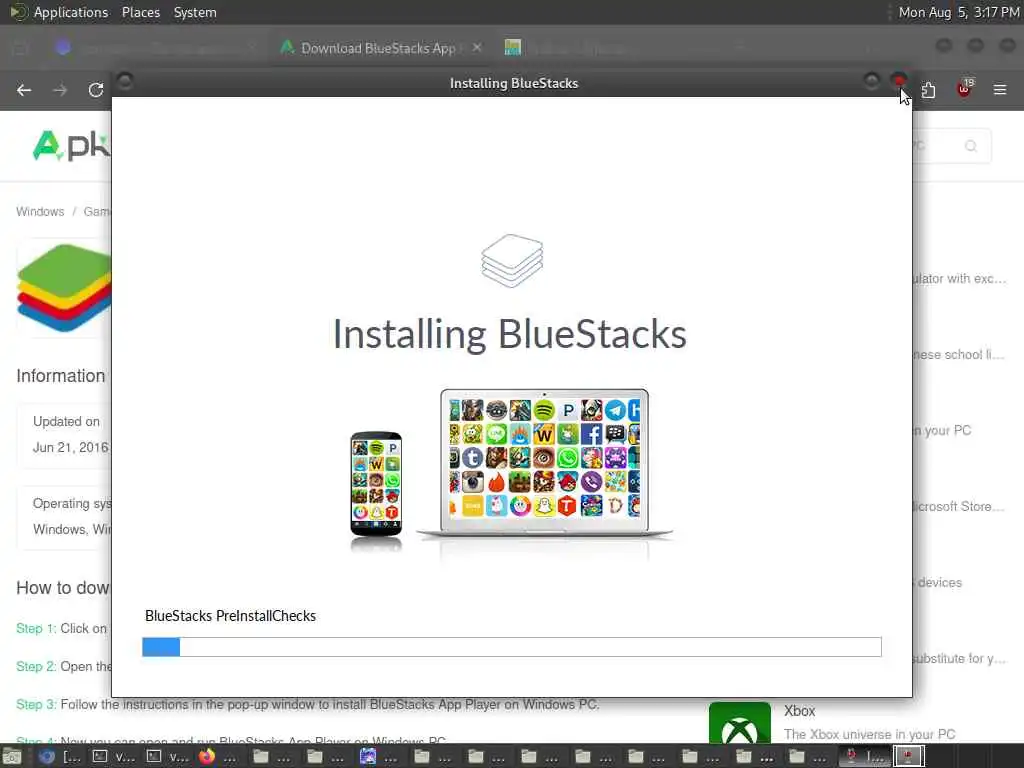Click the installer title bar text
1024x768 pixels.
pyautogui.click(x=514, y=83)
